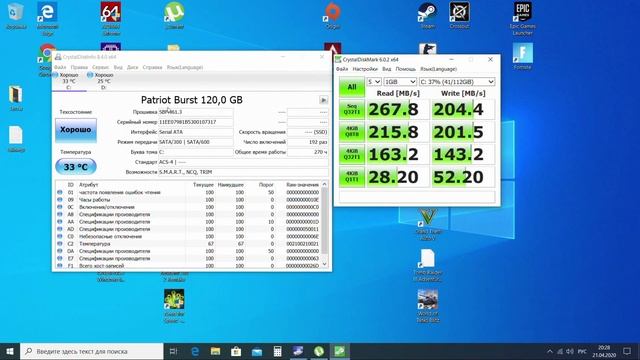Screen dimensions: 640x360
Task: Click the blue Хорошо health status button
Action: coord(76,130)
